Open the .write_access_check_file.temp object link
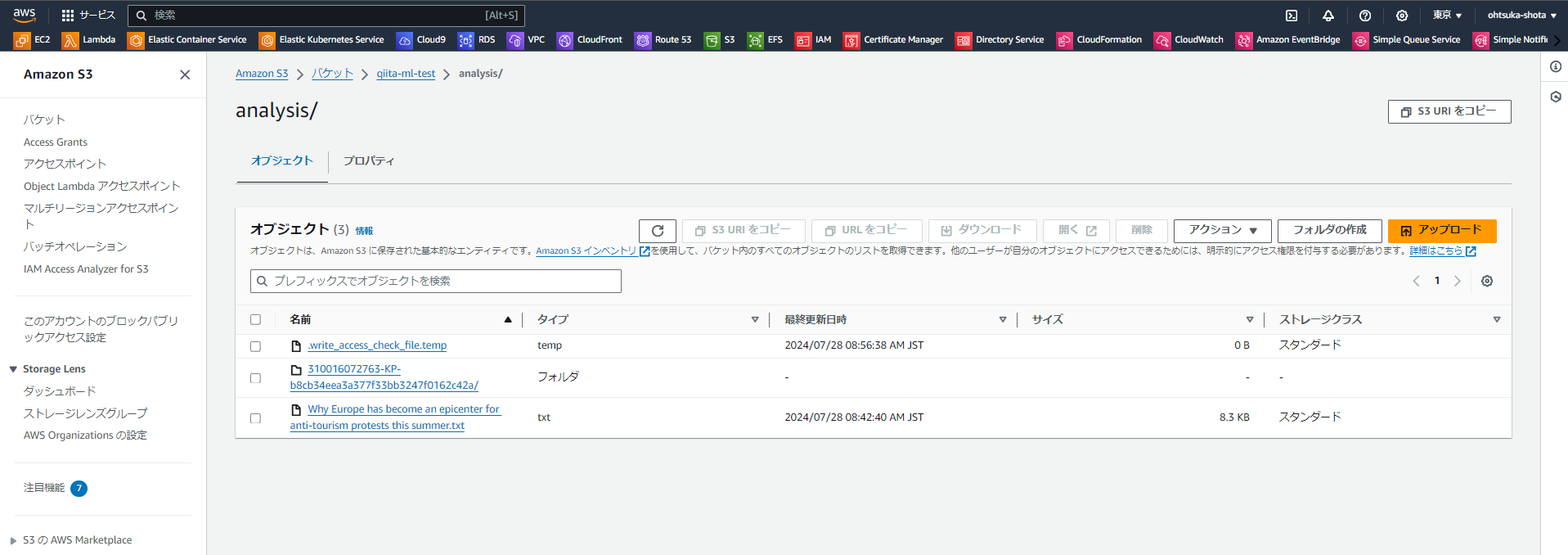This screenshot has width=1568, height=555. (x=377, y=345)
